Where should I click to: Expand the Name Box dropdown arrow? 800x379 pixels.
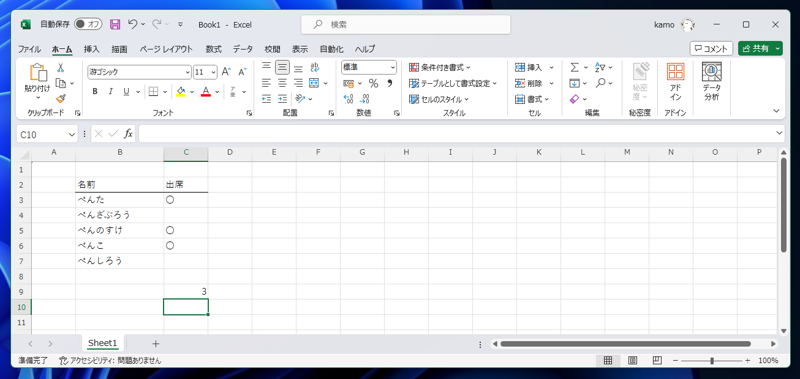[71, 134]
